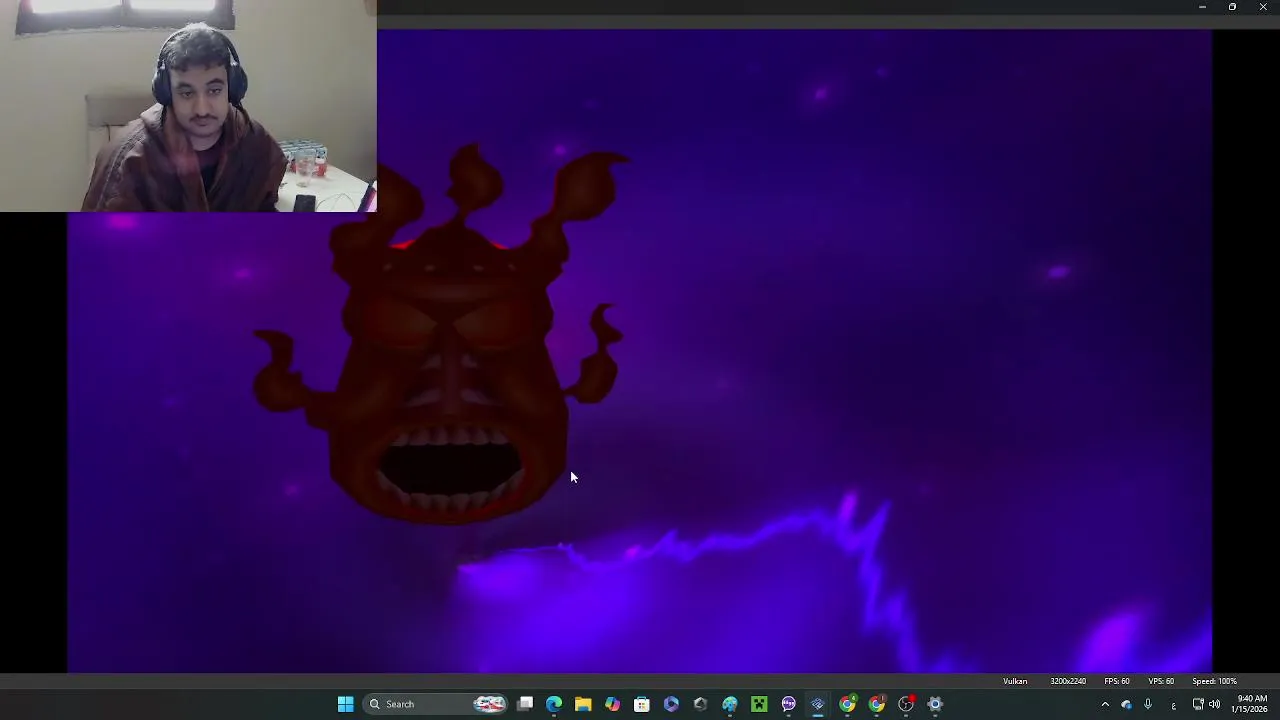
Task: Open OBS Studio taskbar icon
Action: [906, 704]
